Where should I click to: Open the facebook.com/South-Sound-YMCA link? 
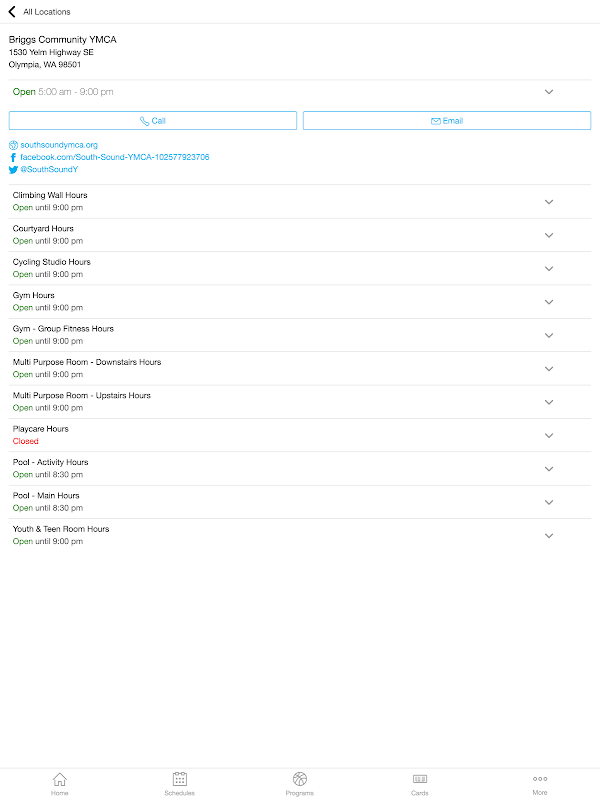[x=115, y=157]
